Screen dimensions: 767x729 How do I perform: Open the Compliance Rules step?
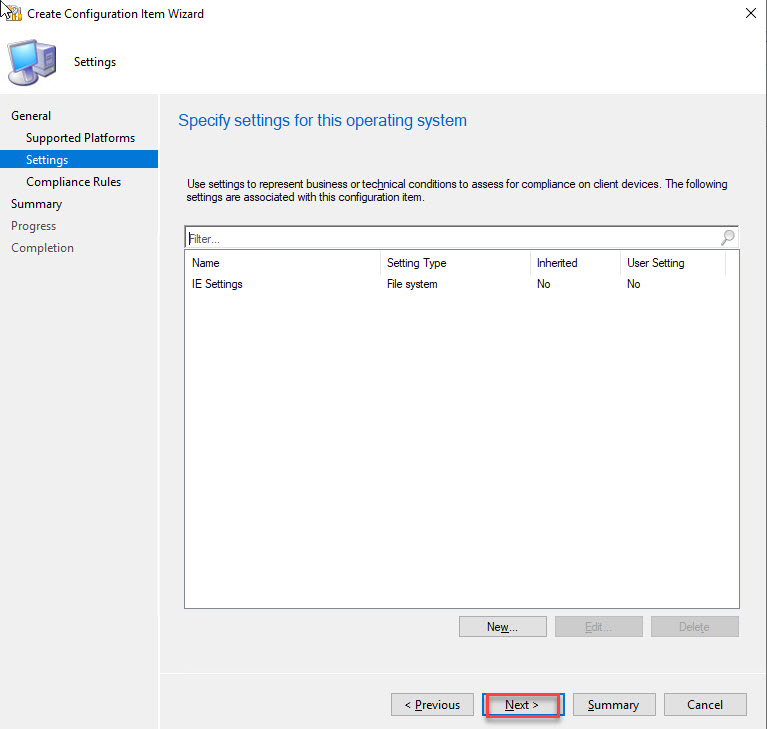coord(73,182)
